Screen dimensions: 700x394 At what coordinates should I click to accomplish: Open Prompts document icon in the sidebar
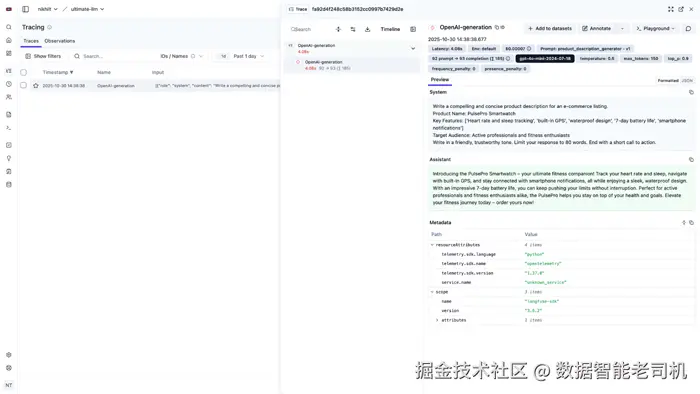tap(8, 114)
